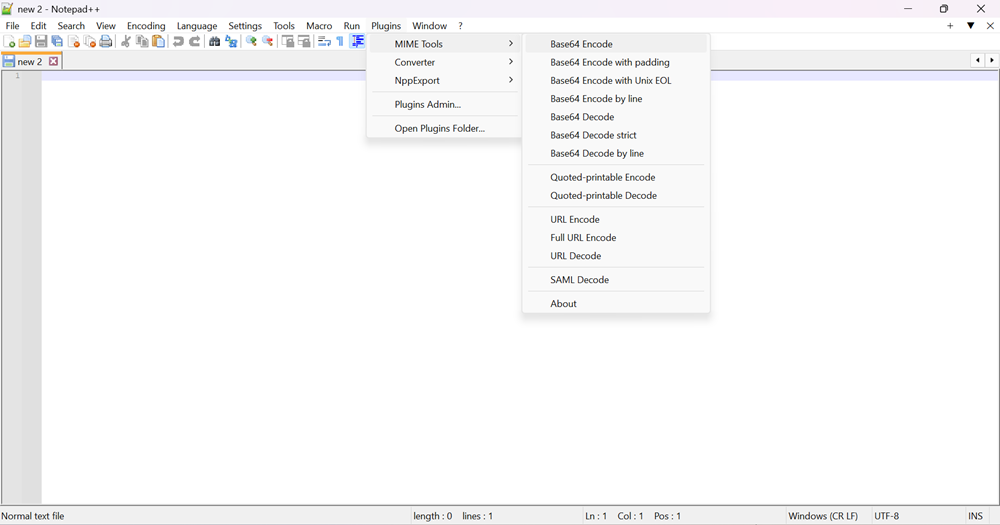Click the Undo arrow icon
The height and width of the screenshot is (525, 1000).
(178, 42)
